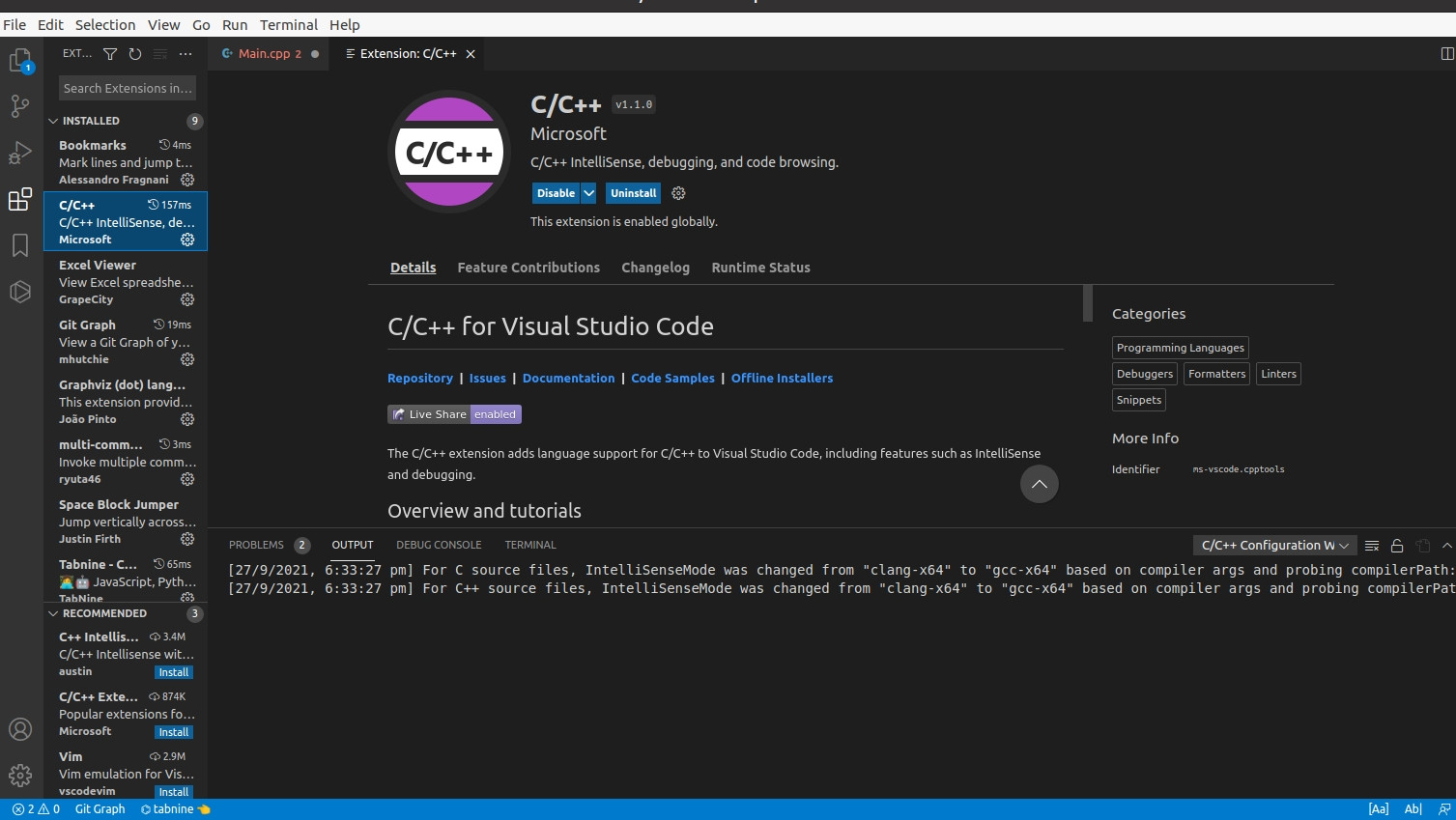Click the Debuggers category tag
The width and height of the screenshot is (1456, 820).
coord(1145,374)
